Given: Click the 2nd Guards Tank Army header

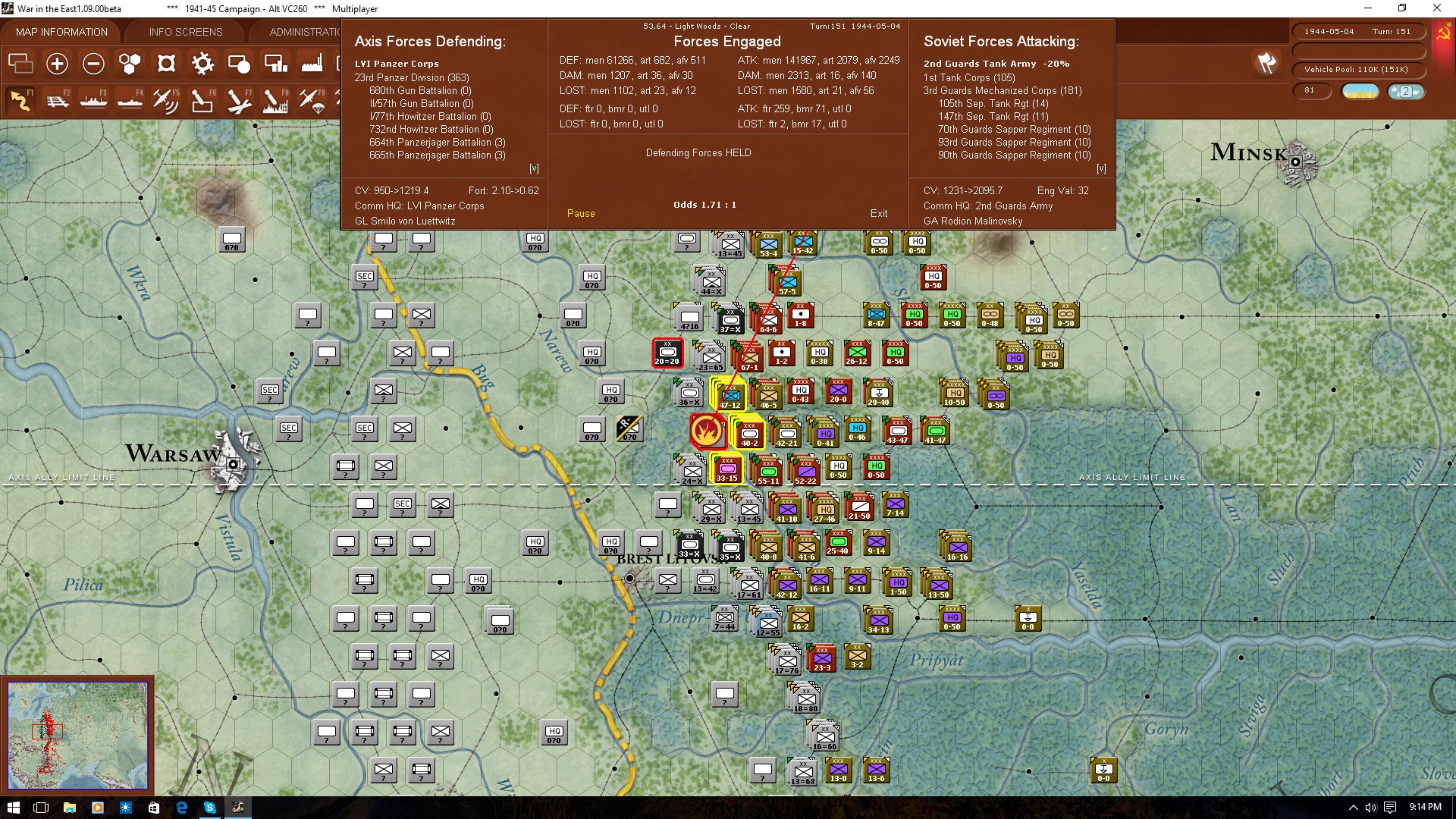Looking at the screenshot, I should point(996,64).
